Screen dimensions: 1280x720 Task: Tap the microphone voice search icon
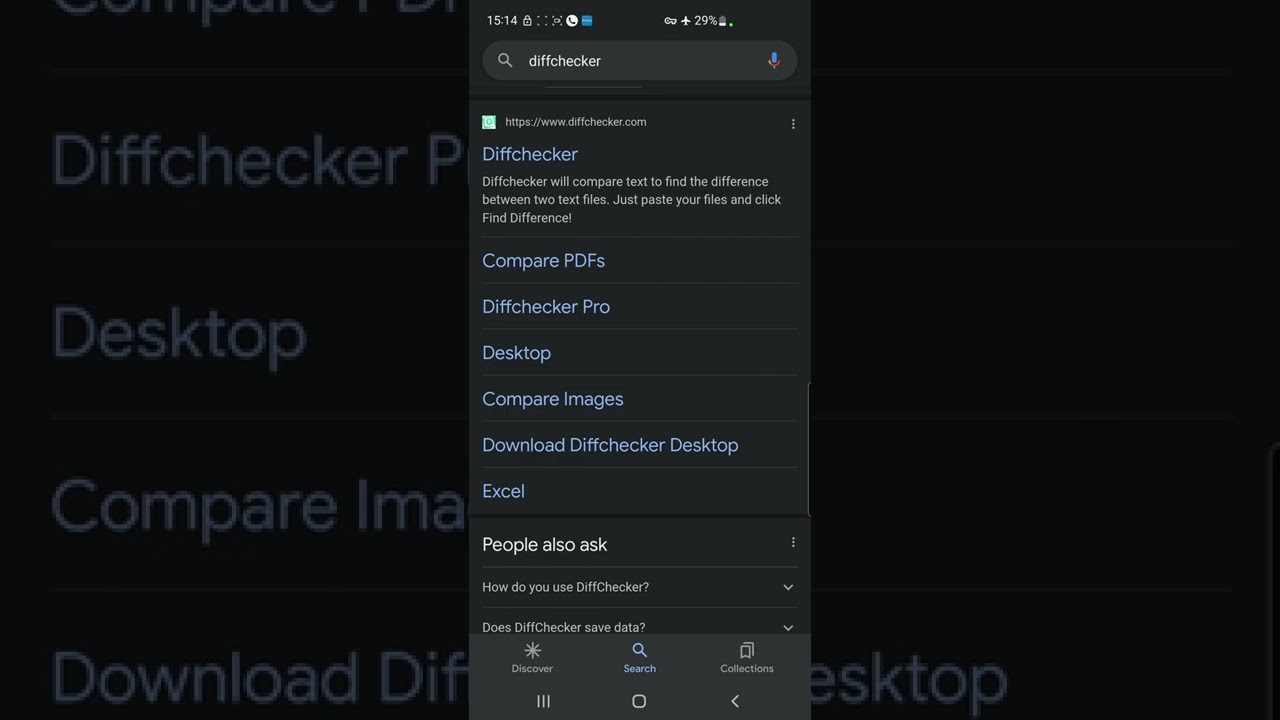pyautogui.click(x=773, y=61)
